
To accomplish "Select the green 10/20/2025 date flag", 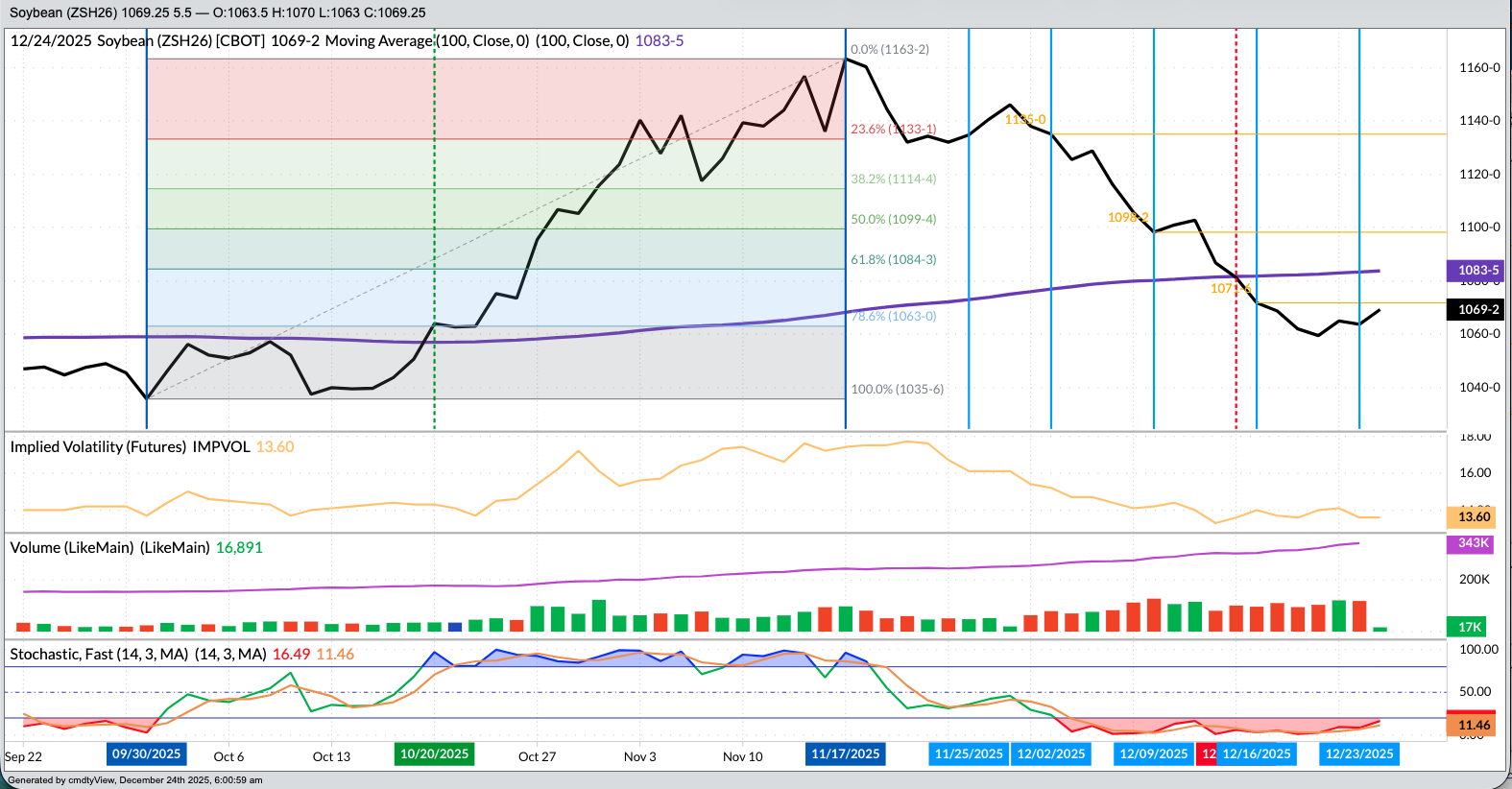I will [434, 754].
